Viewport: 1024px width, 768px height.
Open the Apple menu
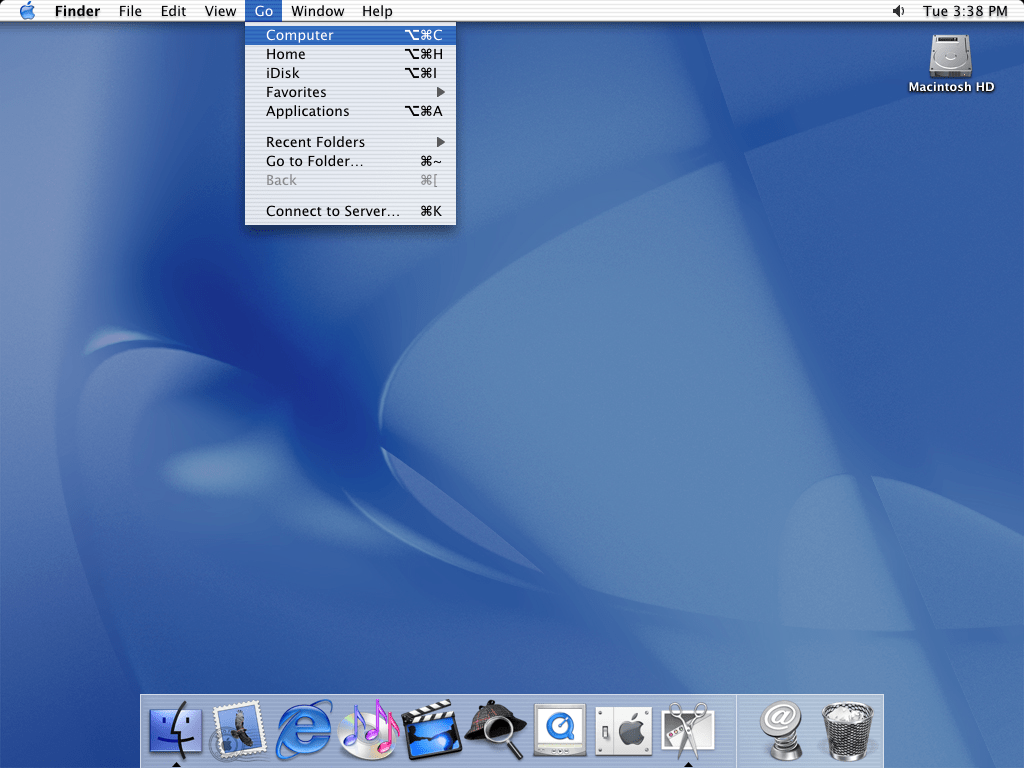(27, 11)
